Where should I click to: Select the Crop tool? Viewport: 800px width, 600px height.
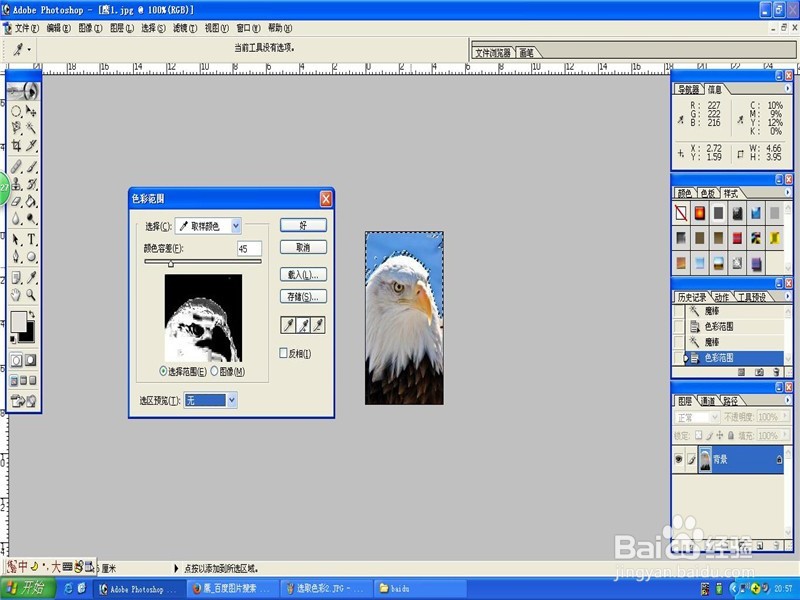[16, 145]
